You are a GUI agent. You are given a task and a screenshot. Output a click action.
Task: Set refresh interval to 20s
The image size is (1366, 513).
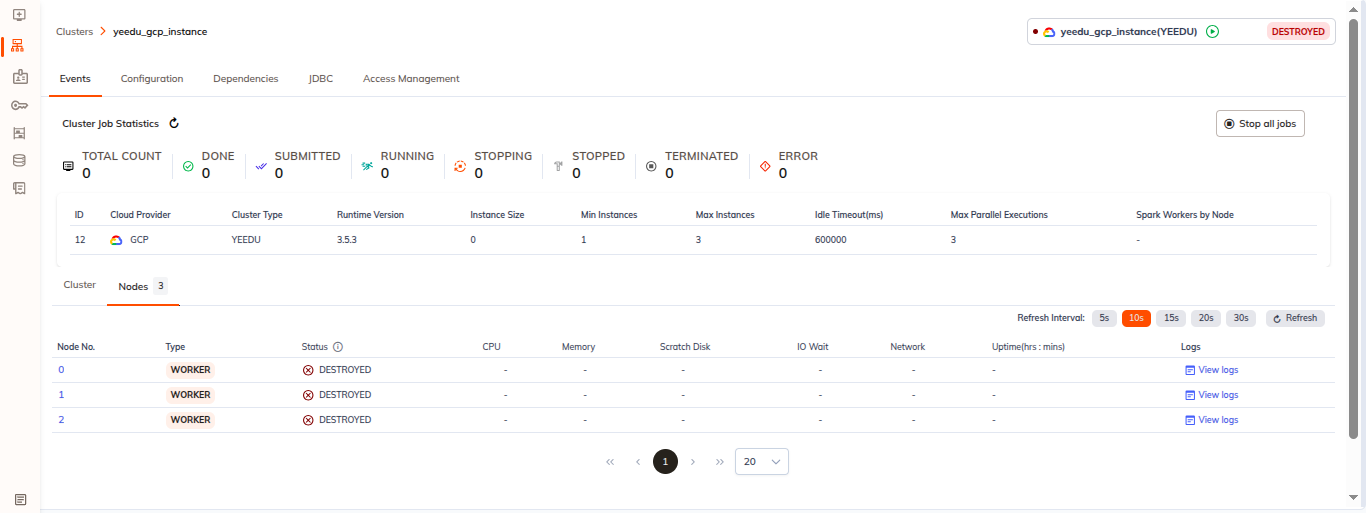pos(1206,318)
